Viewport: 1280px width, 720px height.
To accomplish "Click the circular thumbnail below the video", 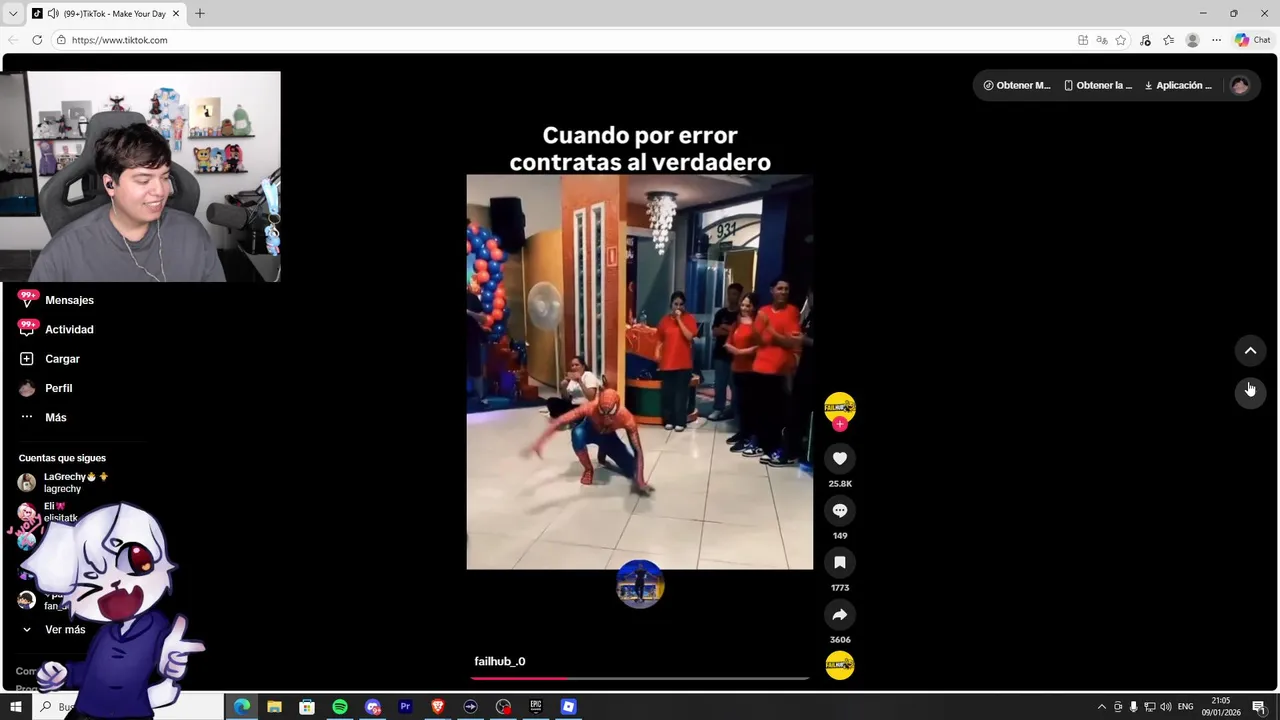I will (x=640, y=584).
